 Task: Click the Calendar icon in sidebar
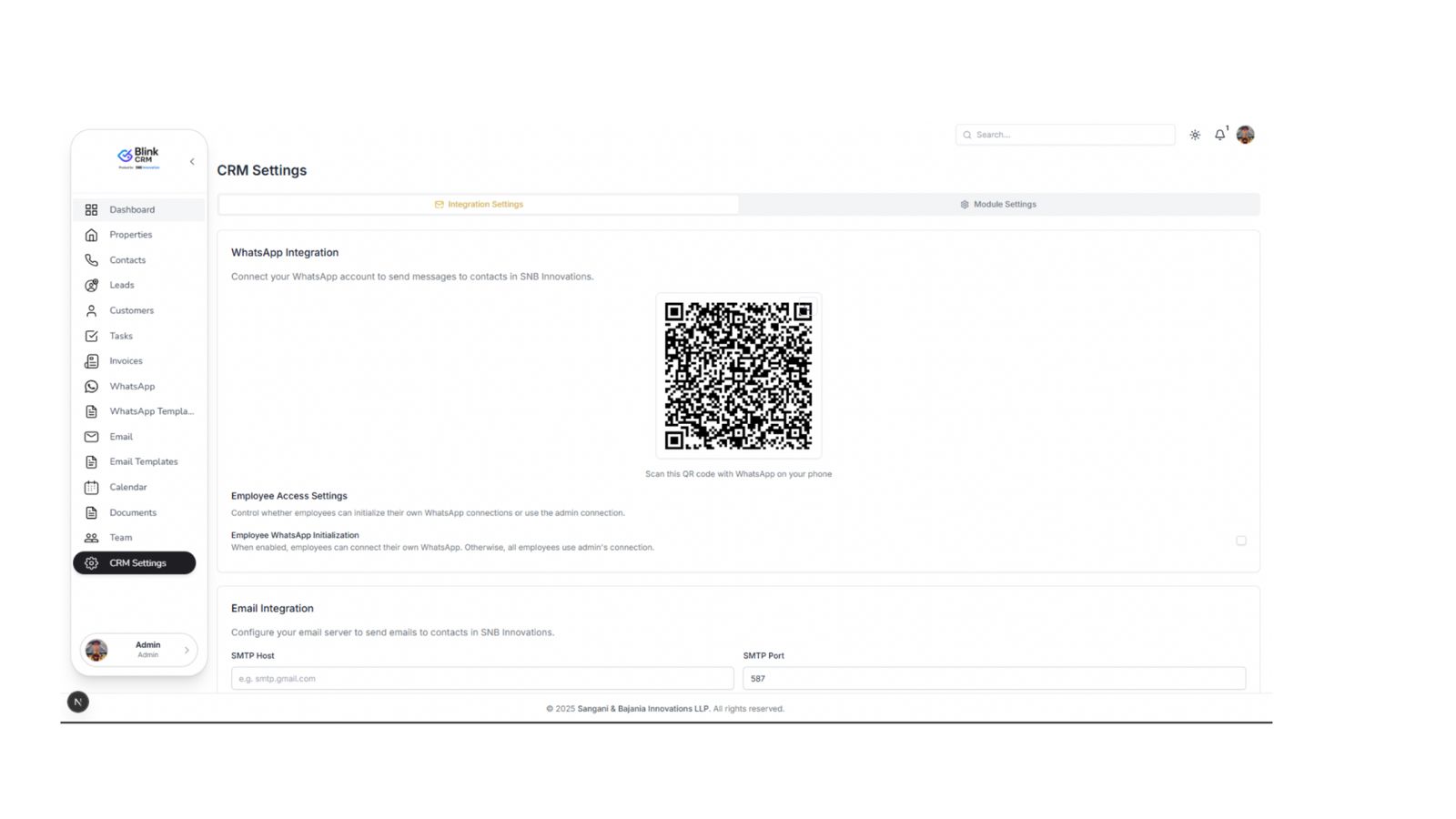[91, 488]
